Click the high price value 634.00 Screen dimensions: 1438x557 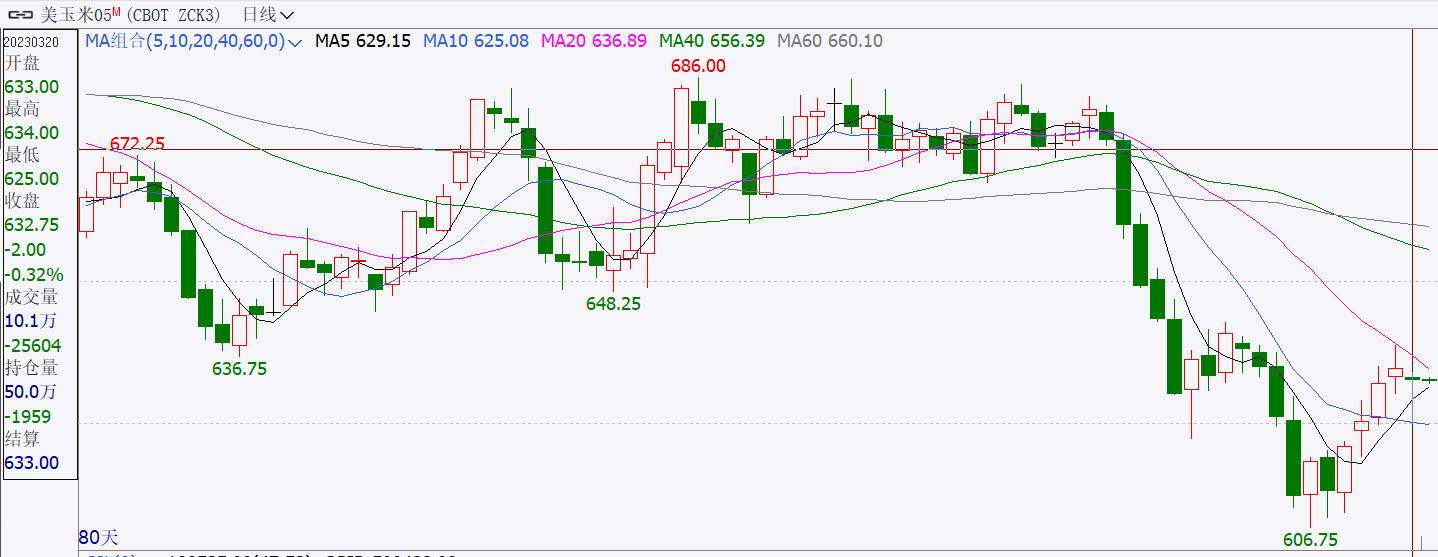(31, 133)
